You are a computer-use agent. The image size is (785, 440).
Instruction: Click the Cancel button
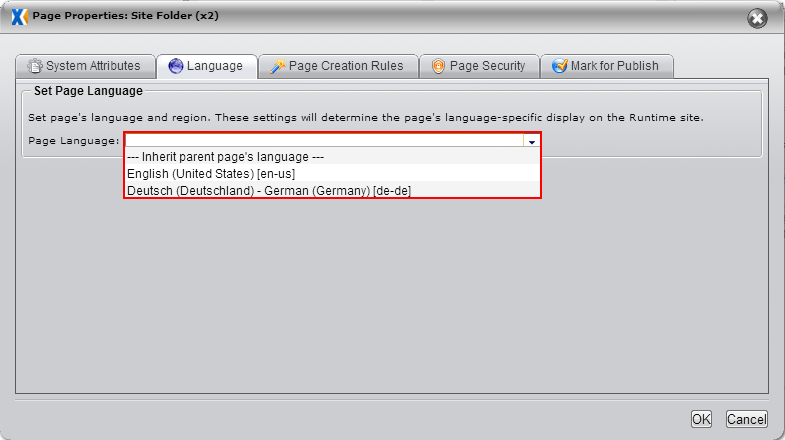[746, 419]
